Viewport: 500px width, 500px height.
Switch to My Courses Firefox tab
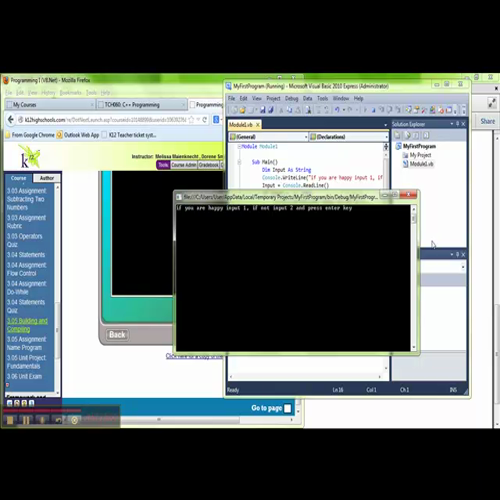50,105
